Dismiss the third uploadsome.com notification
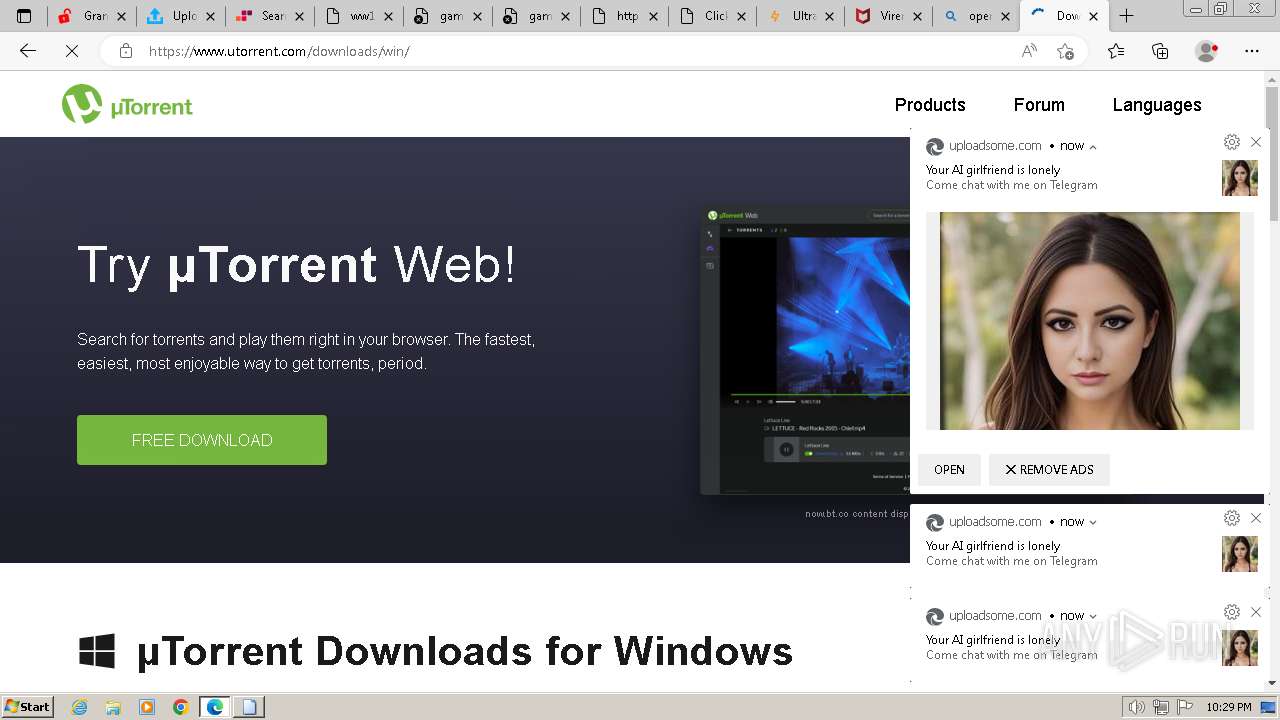This screenshot has width=1280, height=720. click(x=1256, y=612)
